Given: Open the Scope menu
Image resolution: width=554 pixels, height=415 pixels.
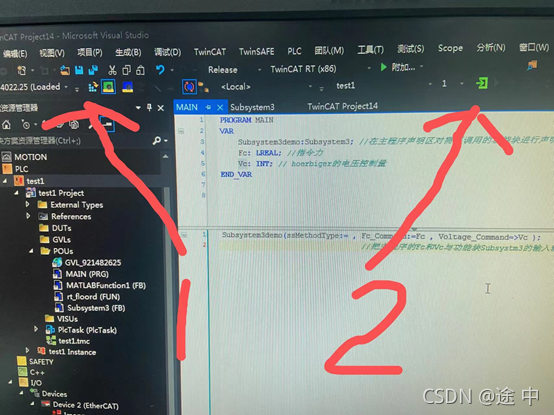Looking at the screenshot, I should 450,48.
